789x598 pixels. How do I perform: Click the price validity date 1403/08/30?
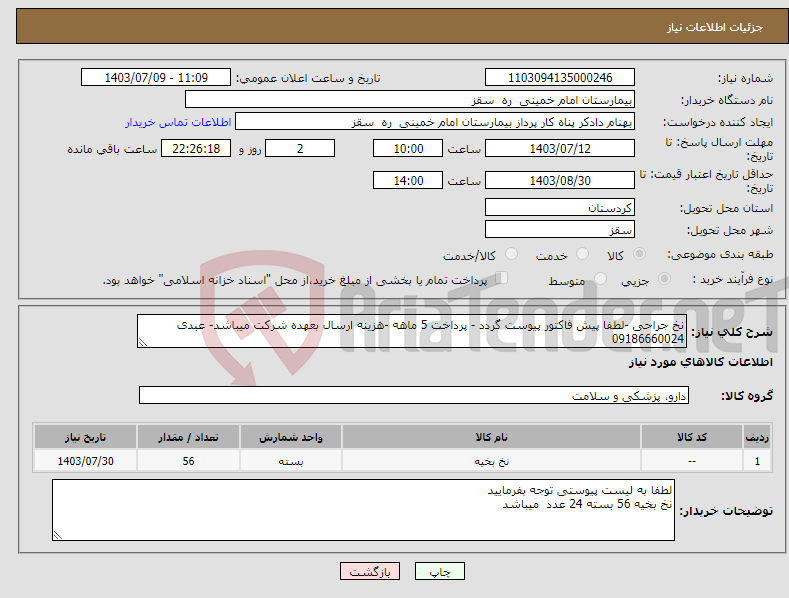(560, 180)
